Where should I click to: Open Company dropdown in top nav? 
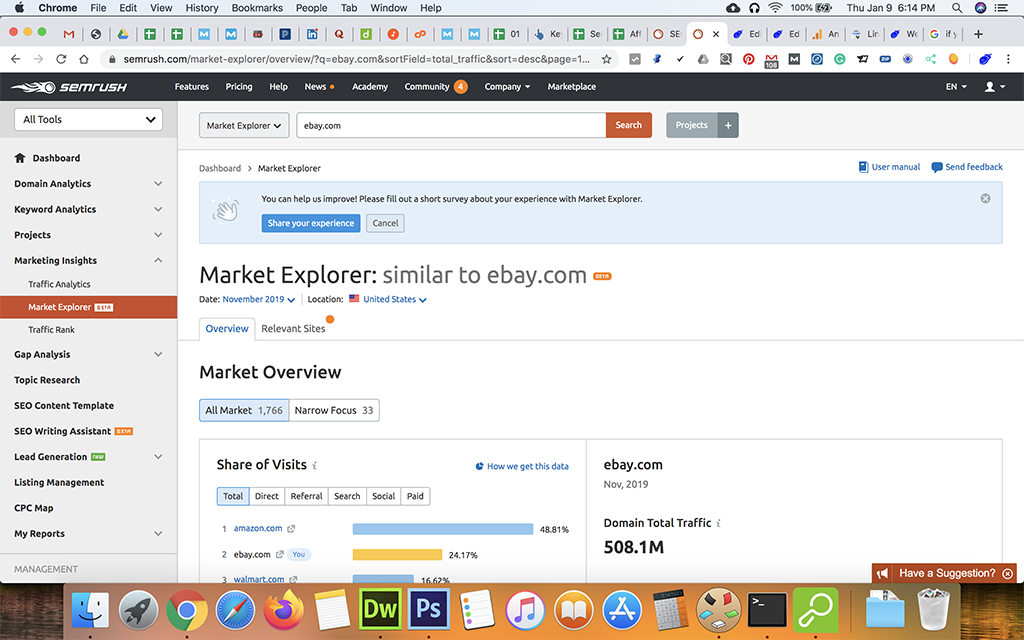coord(507,86)
